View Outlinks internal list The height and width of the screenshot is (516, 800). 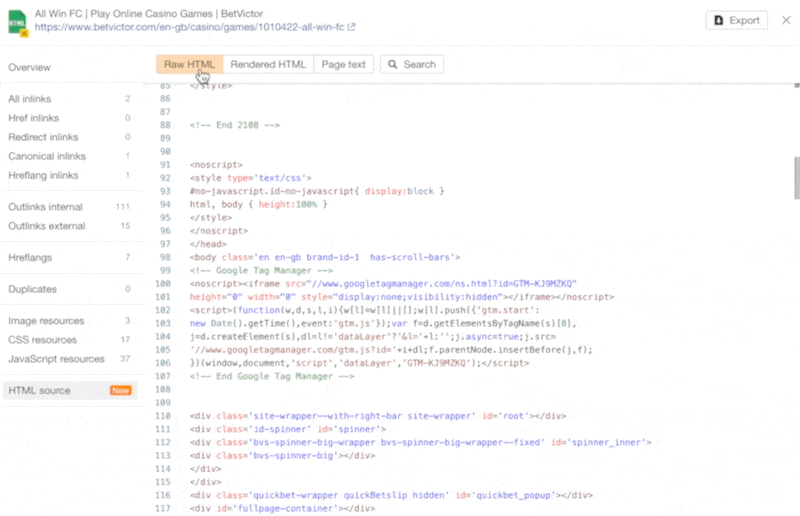pyautogui.click(x=45, y=207)
